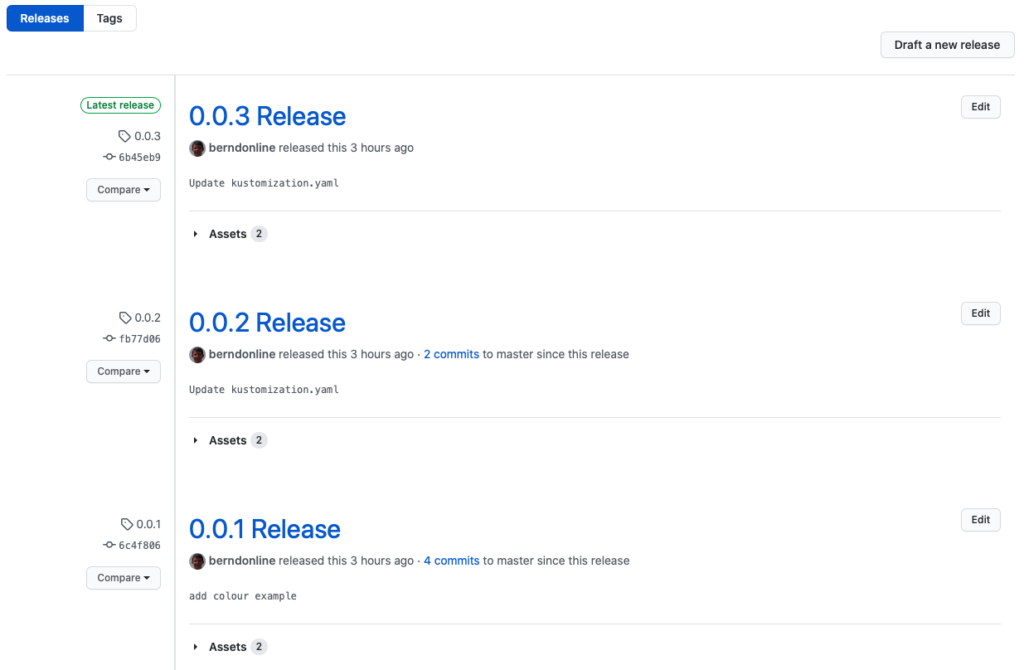Screen dimensions: 1024x670
Task: Expand Assets for the 0.0.3 release
Action: [x=228, y=233]
